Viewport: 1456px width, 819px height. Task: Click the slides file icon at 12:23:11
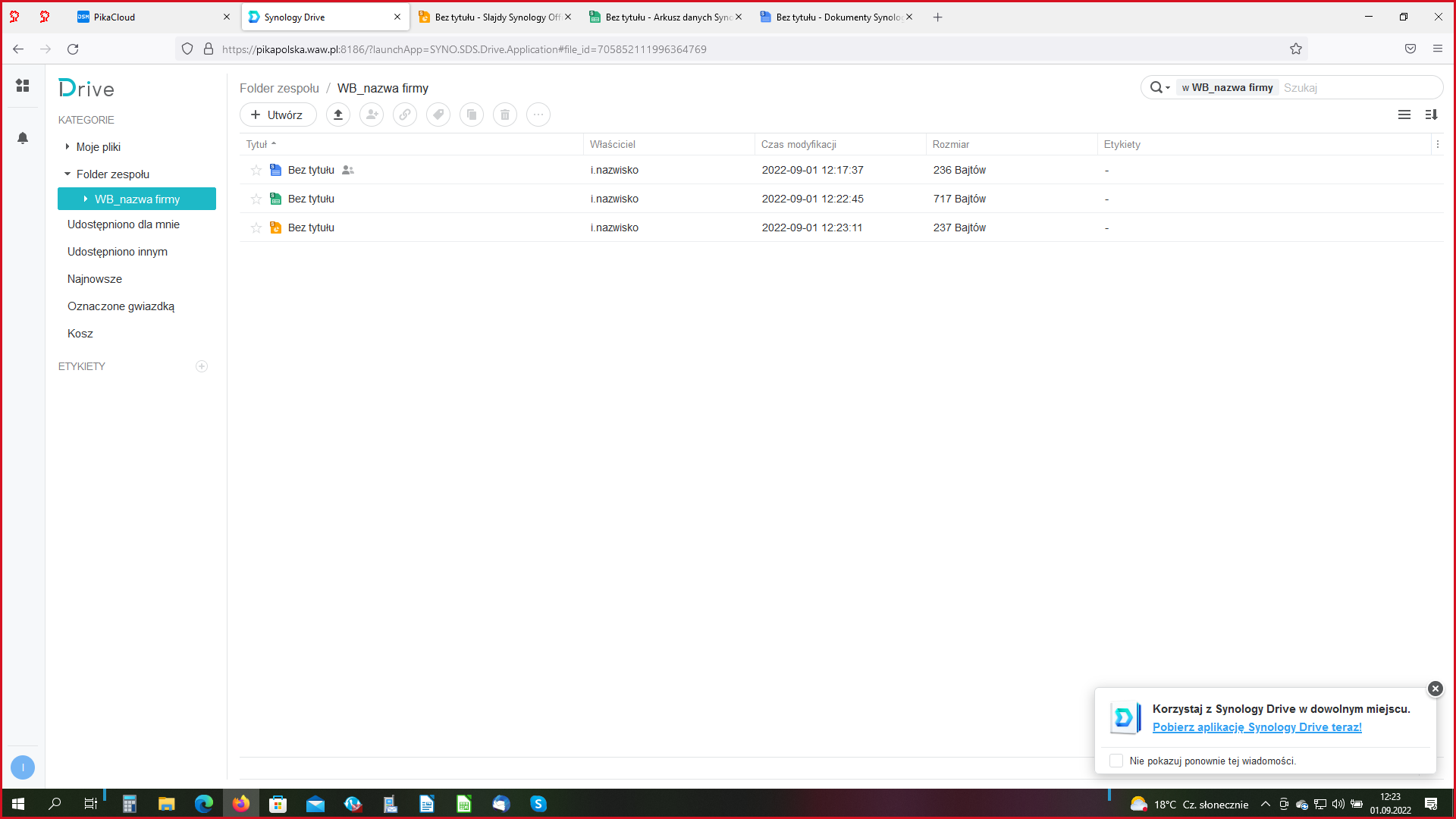tap(276, 227)
